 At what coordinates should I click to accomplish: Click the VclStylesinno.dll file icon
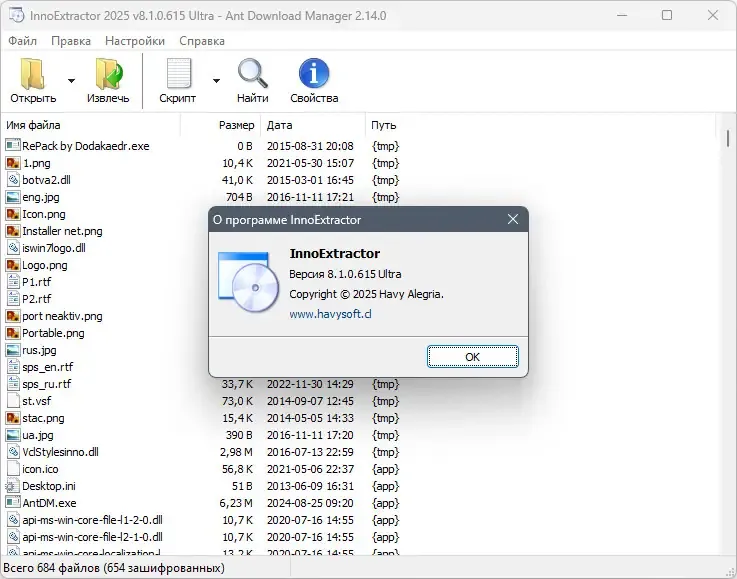[x=13, y=452]
